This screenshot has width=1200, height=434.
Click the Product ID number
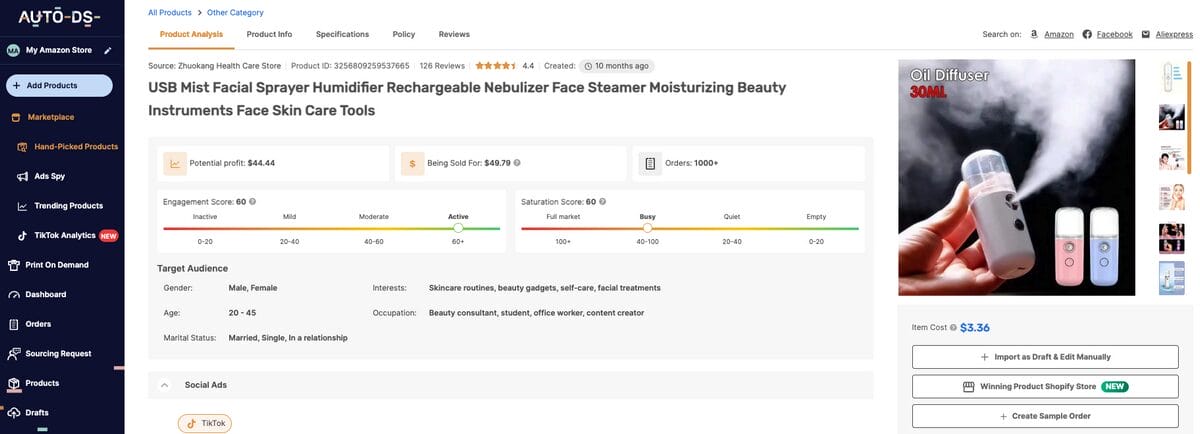(x=372, y=66)
